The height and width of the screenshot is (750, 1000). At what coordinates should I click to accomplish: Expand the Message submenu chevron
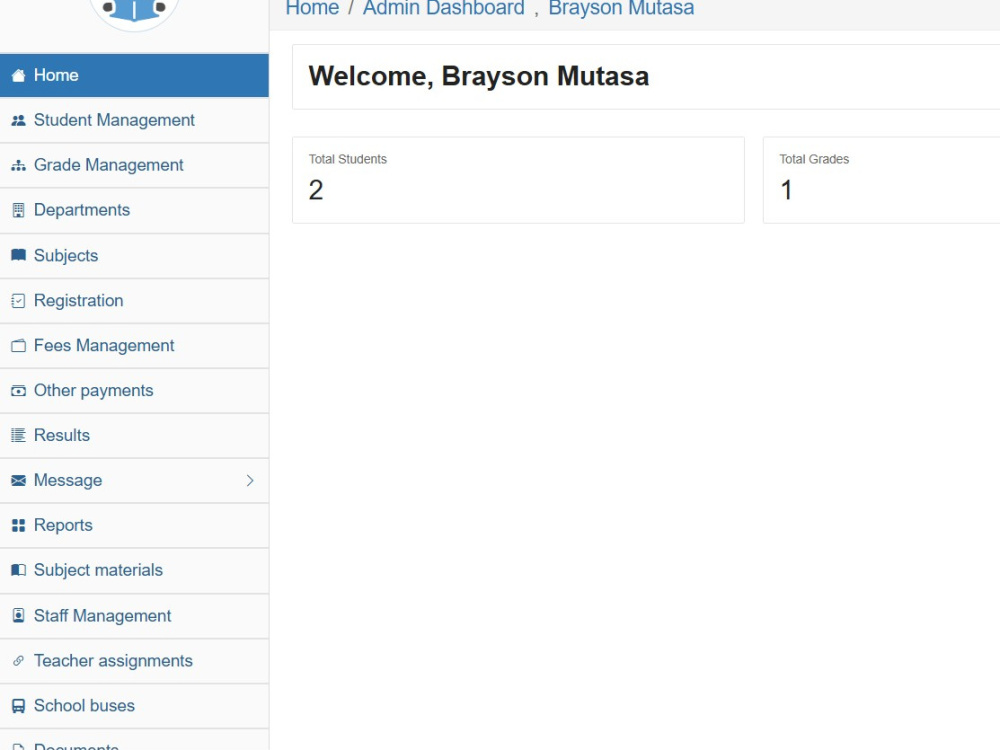tap(250, 480)
